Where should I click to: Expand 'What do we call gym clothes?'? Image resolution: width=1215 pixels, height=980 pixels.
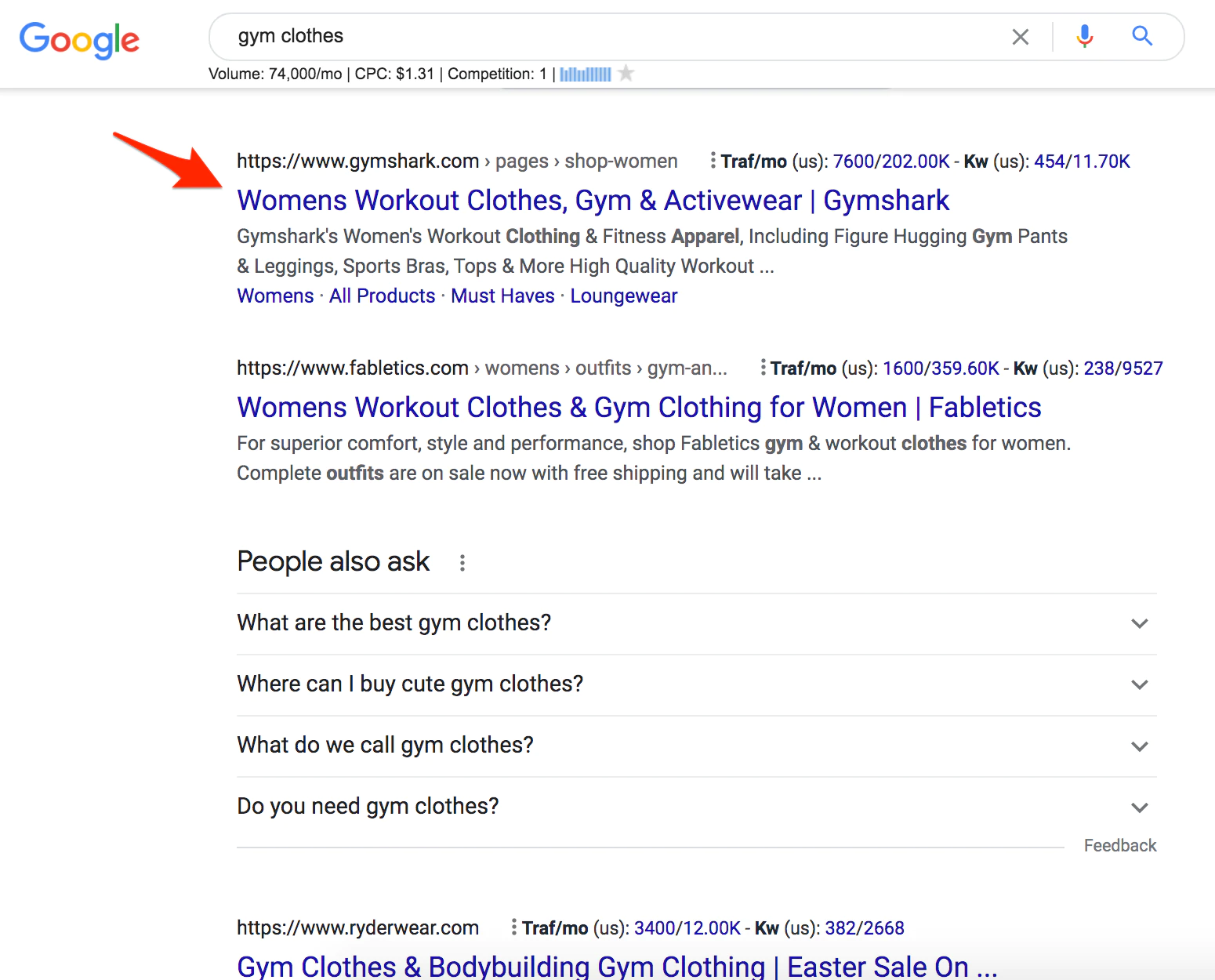click(1139, 746)
